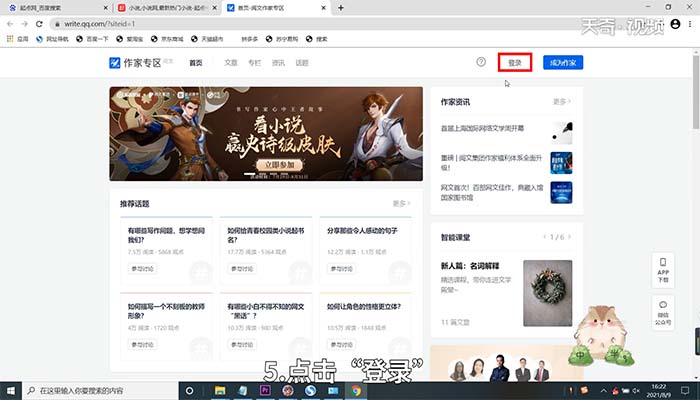The image size is (700, 400).
Task: Open topic 如何让角色的性格更立体
Action: pos(364,307)
